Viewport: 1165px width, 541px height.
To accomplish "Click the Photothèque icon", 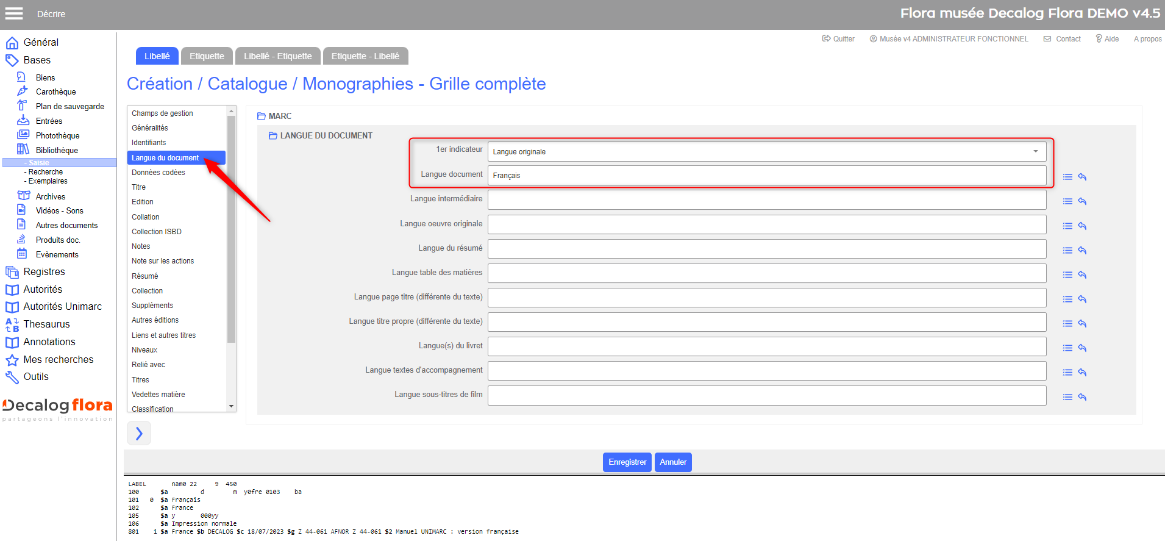I will click(22, 135).
